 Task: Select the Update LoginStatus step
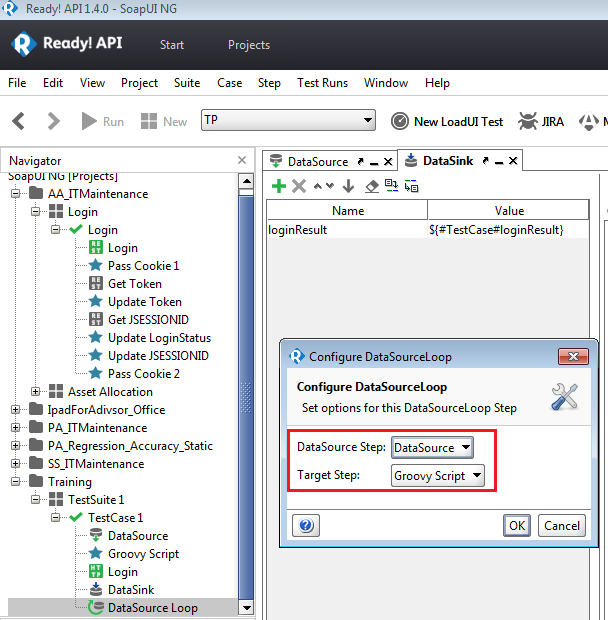pyautogui.click(x=159, y=338)
